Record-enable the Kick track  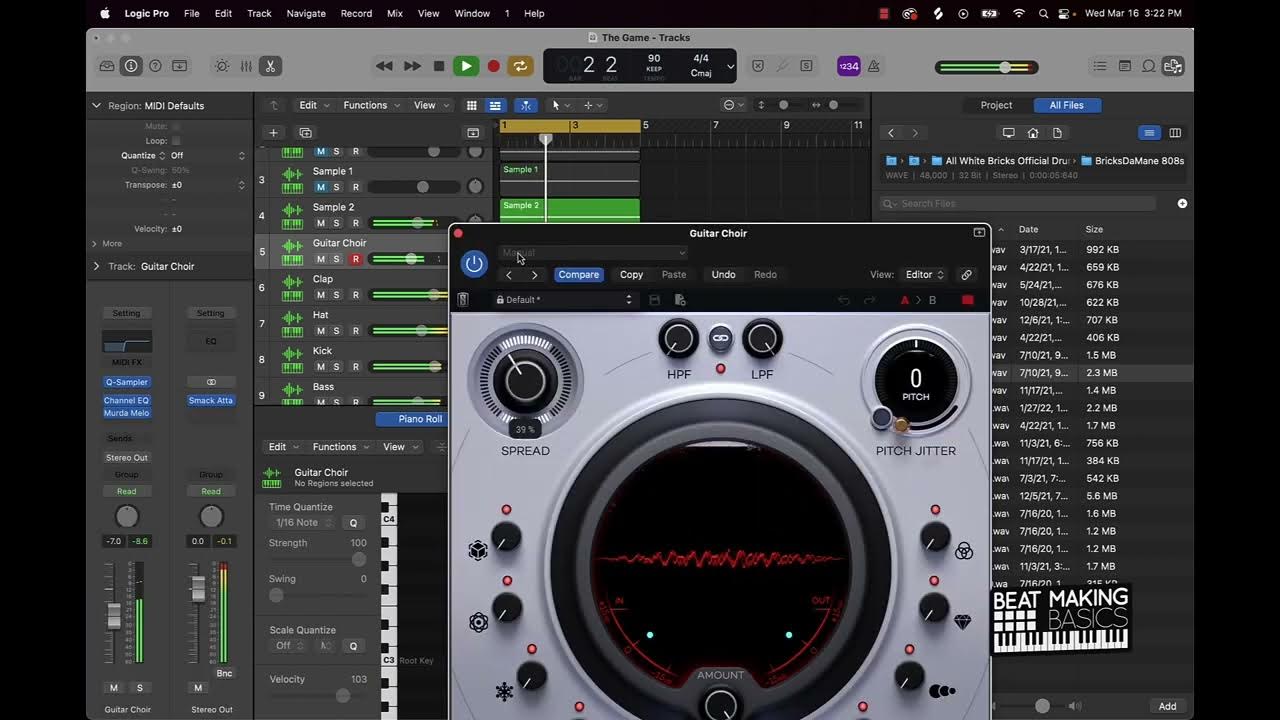[355, 366]
